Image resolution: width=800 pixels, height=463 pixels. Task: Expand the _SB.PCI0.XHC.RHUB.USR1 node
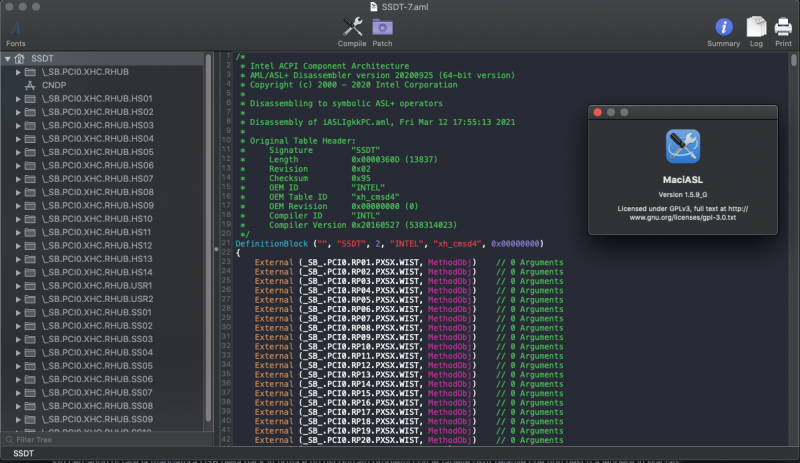point(18,286)
